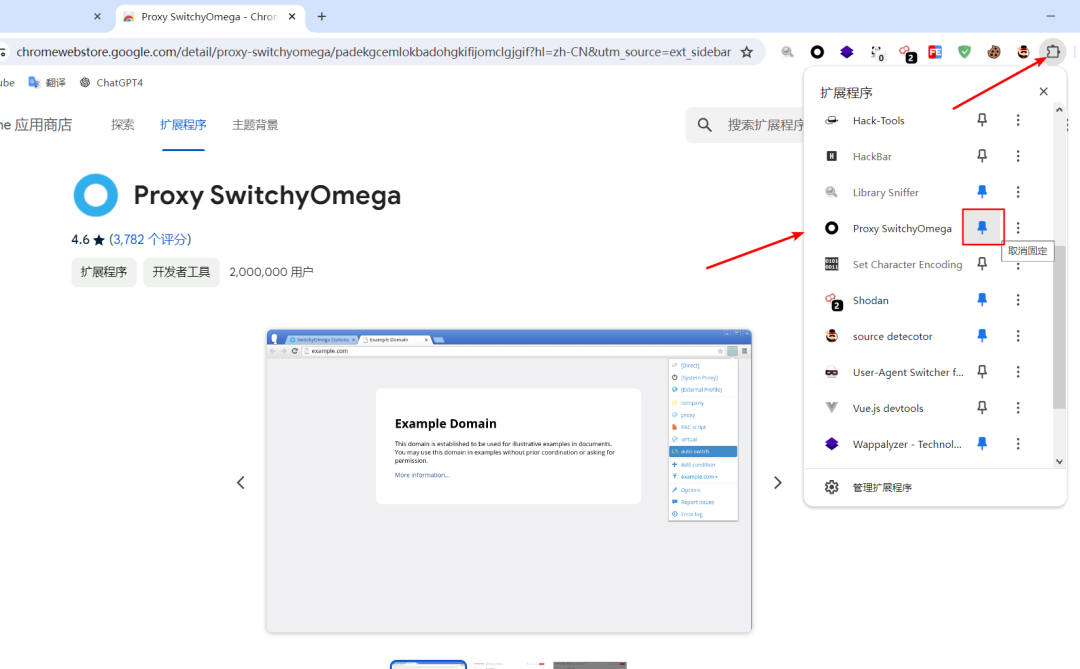Click the Library Sniffer toolbar magnifier icon
This screenshot has height=669, width=1080.
point(787,52)
